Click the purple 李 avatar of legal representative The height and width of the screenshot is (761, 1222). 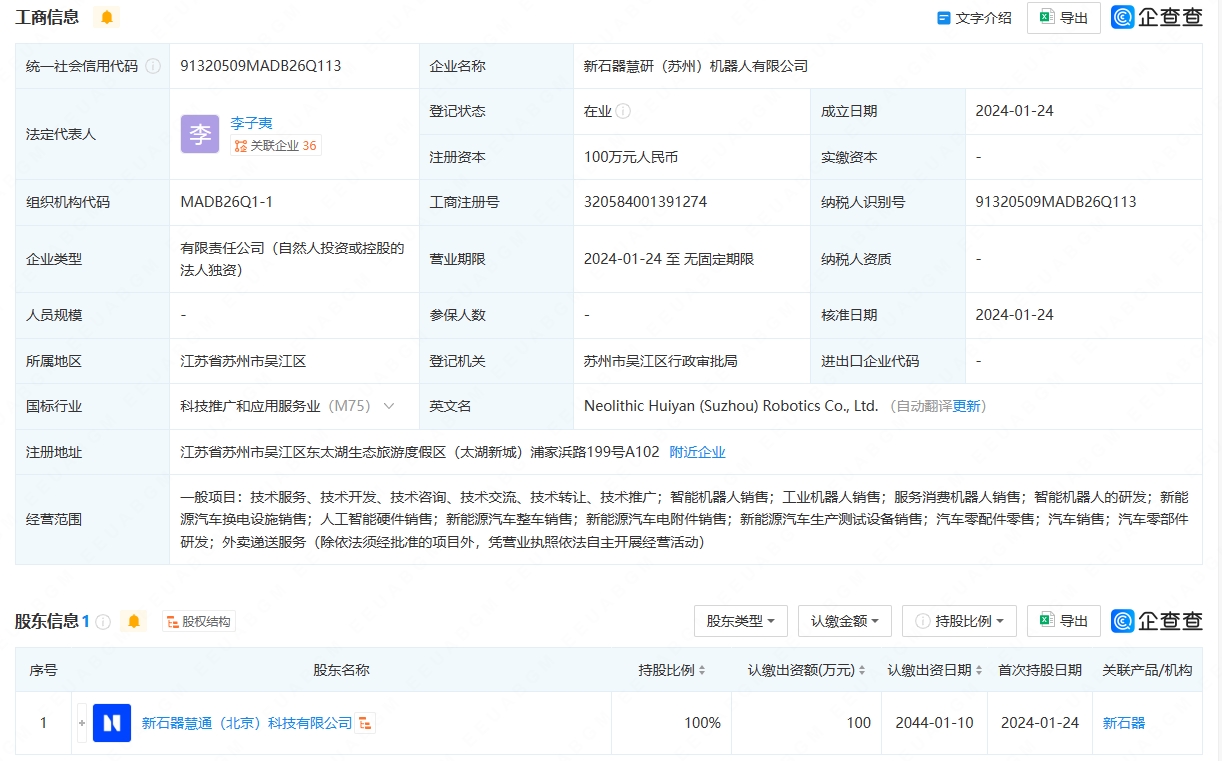(x=200, y=134)
